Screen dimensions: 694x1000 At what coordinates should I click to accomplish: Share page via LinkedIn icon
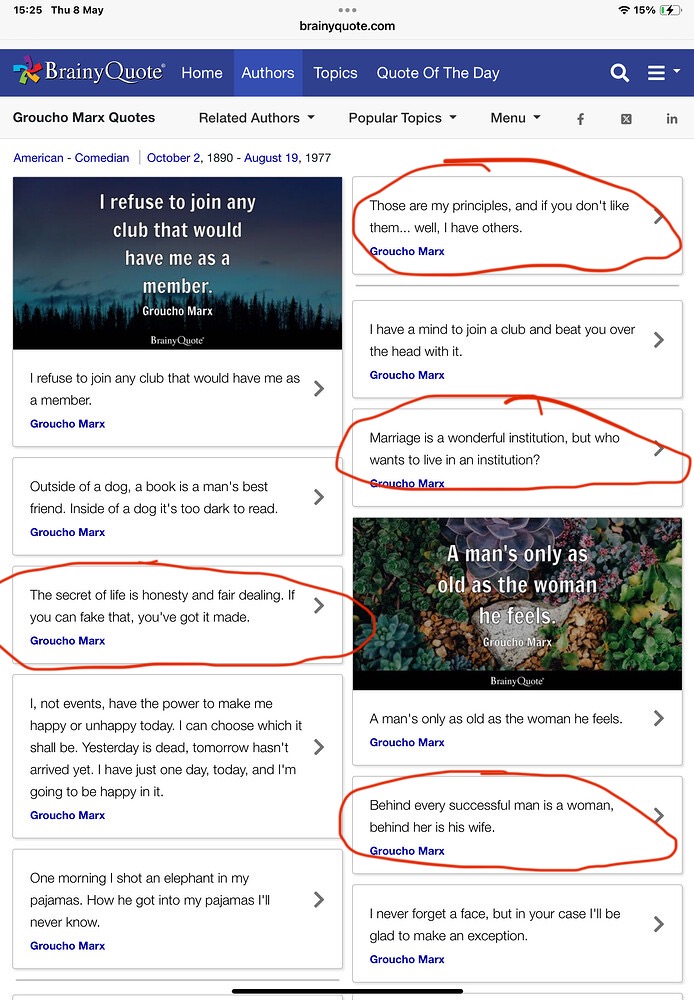click(672, 119)
